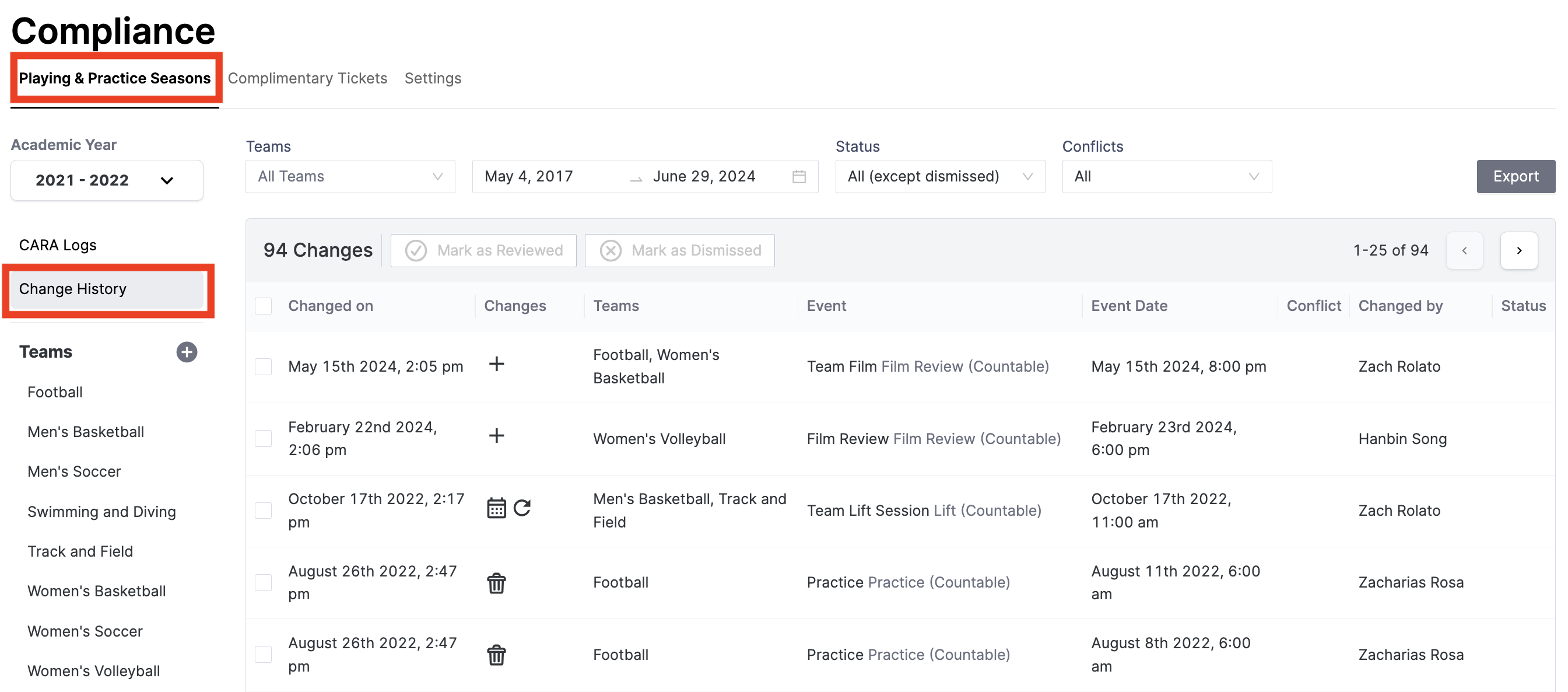Check the February 22nd 2024 row checkbox

(264, 439)
